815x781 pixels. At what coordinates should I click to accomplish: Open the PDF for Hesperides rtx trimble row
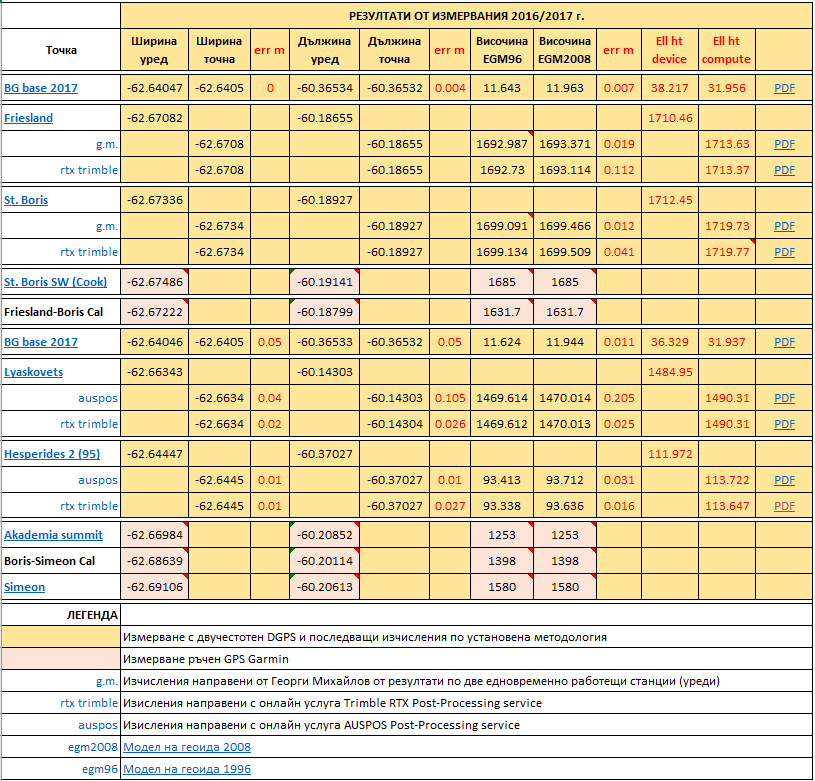785,506
